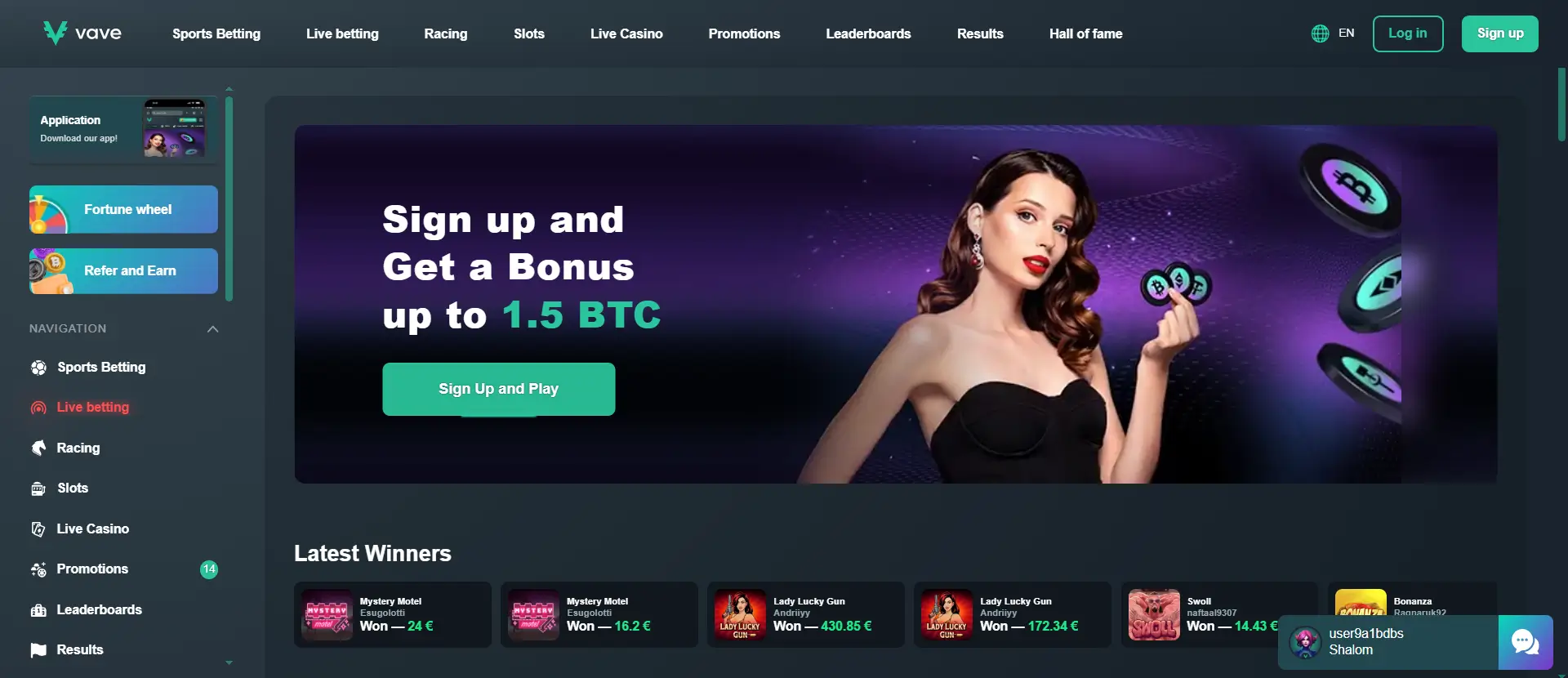The width and height of the screenshot is (1568, 678).
Task: Open the Fortune wheel banner
Action: 123,209
